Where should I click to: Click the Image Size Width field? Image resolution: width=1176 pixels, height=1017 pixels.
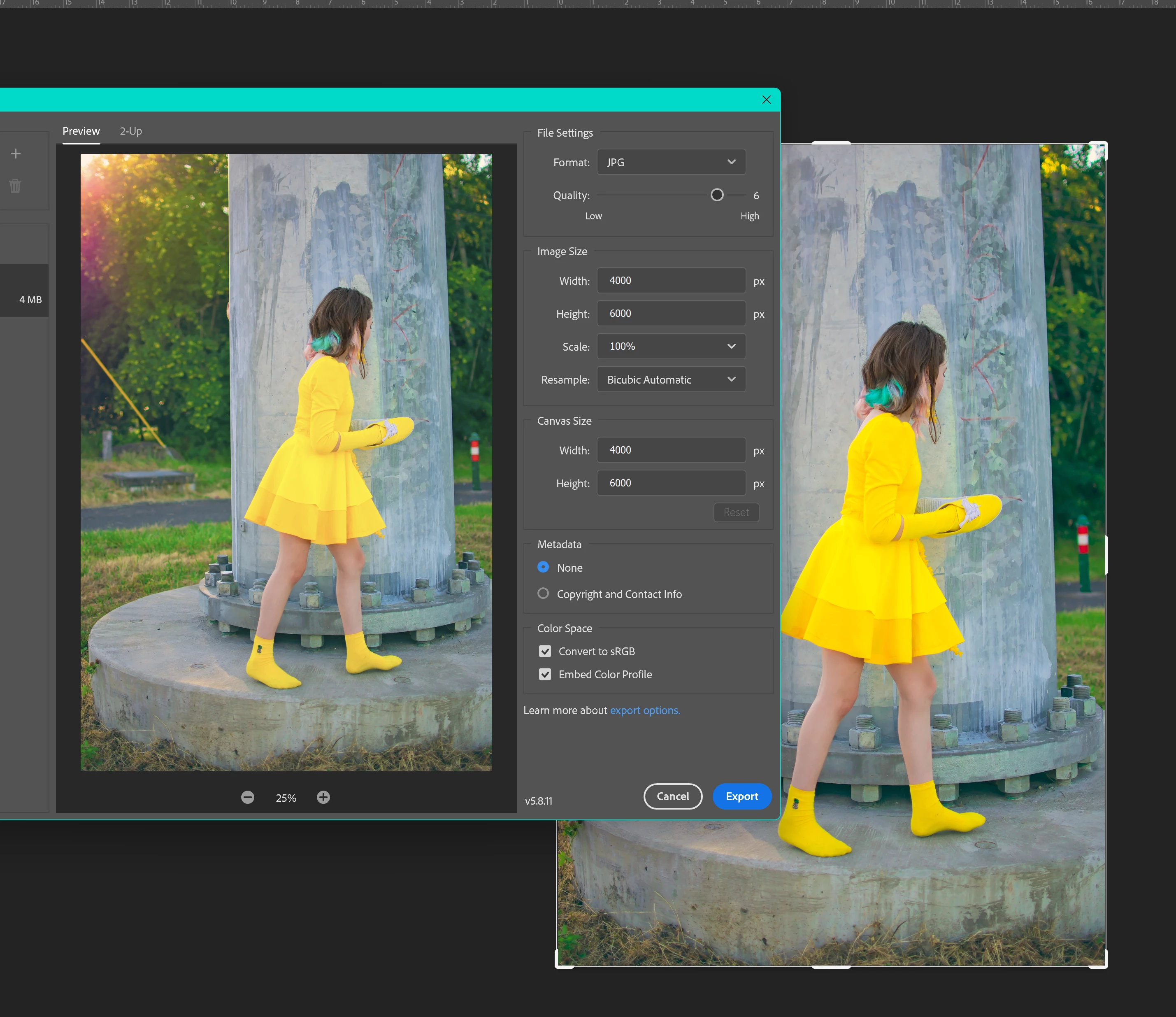pos(671,281)
